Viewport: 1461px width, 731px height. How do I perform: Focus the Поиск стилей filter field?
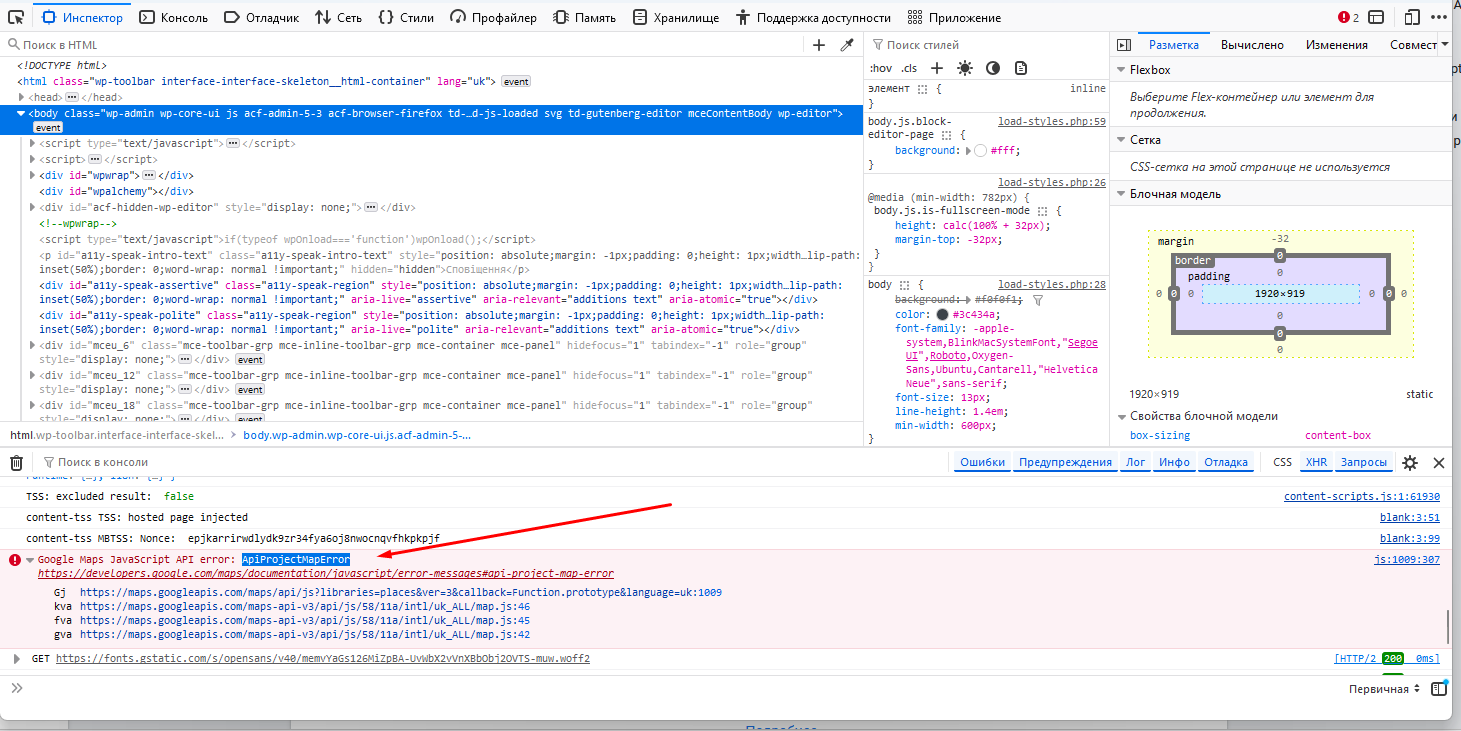coord(985,45)
